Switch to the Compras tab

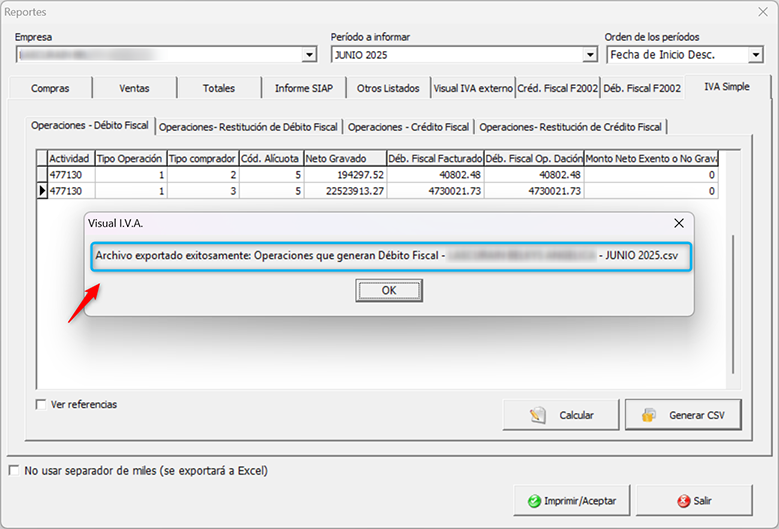coord(50,88)
